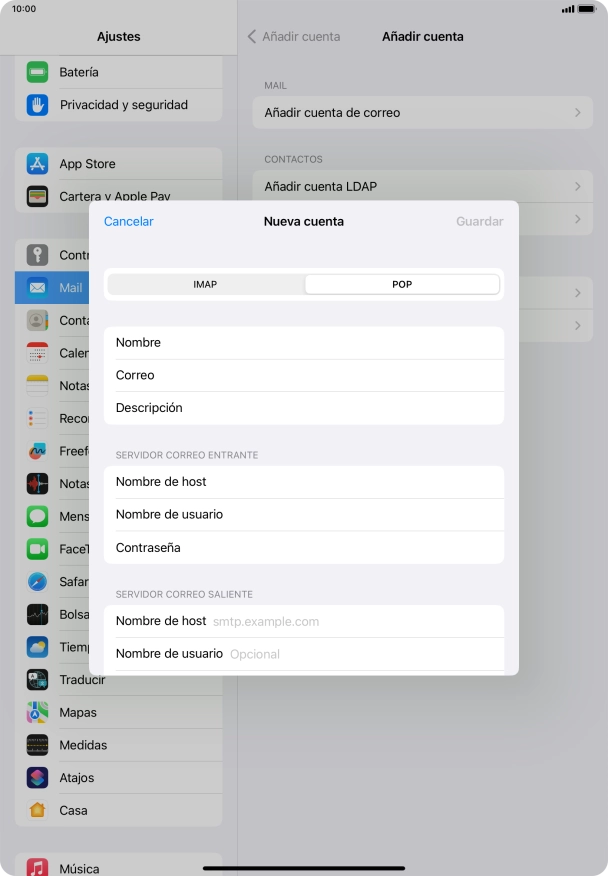Screen dimensions: 608x876
Task: Tap the Casa home icon
Action: [x=38, y=810]
